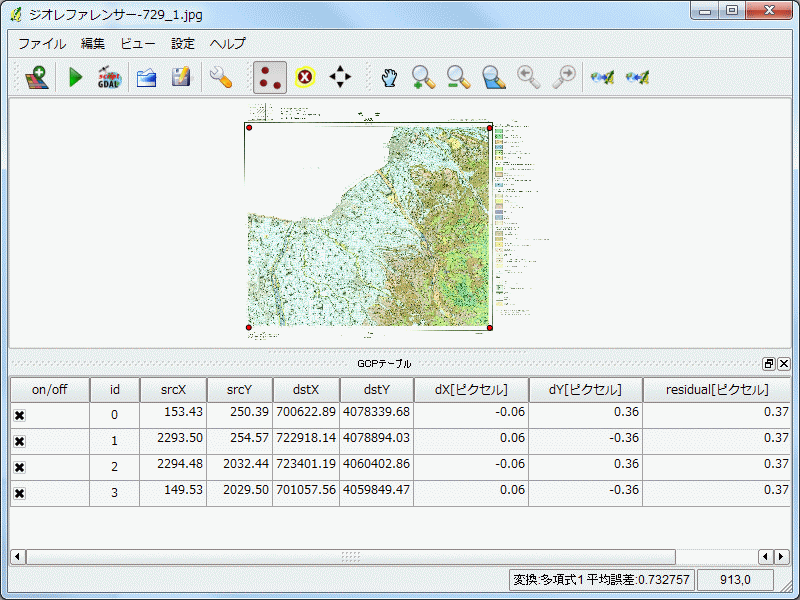
Task: Toggle the on/off checkbox for GCP id 0
Action: 20,415
